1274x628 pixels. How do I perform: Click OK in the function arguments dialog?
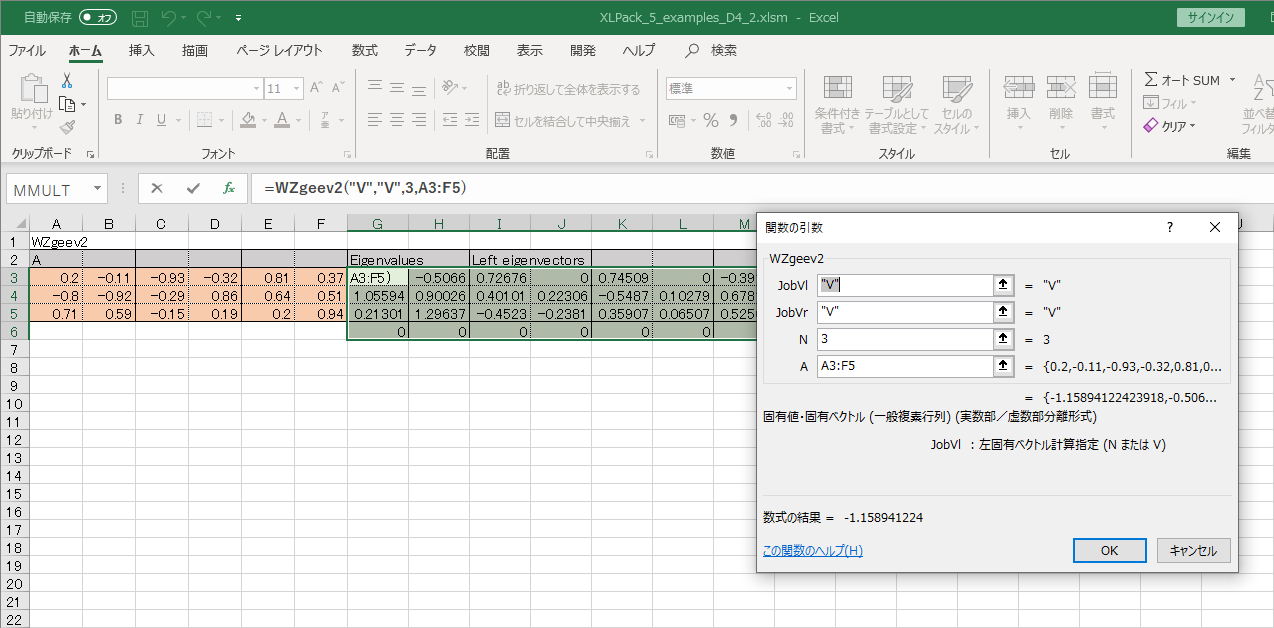(x=1109, y=550)
